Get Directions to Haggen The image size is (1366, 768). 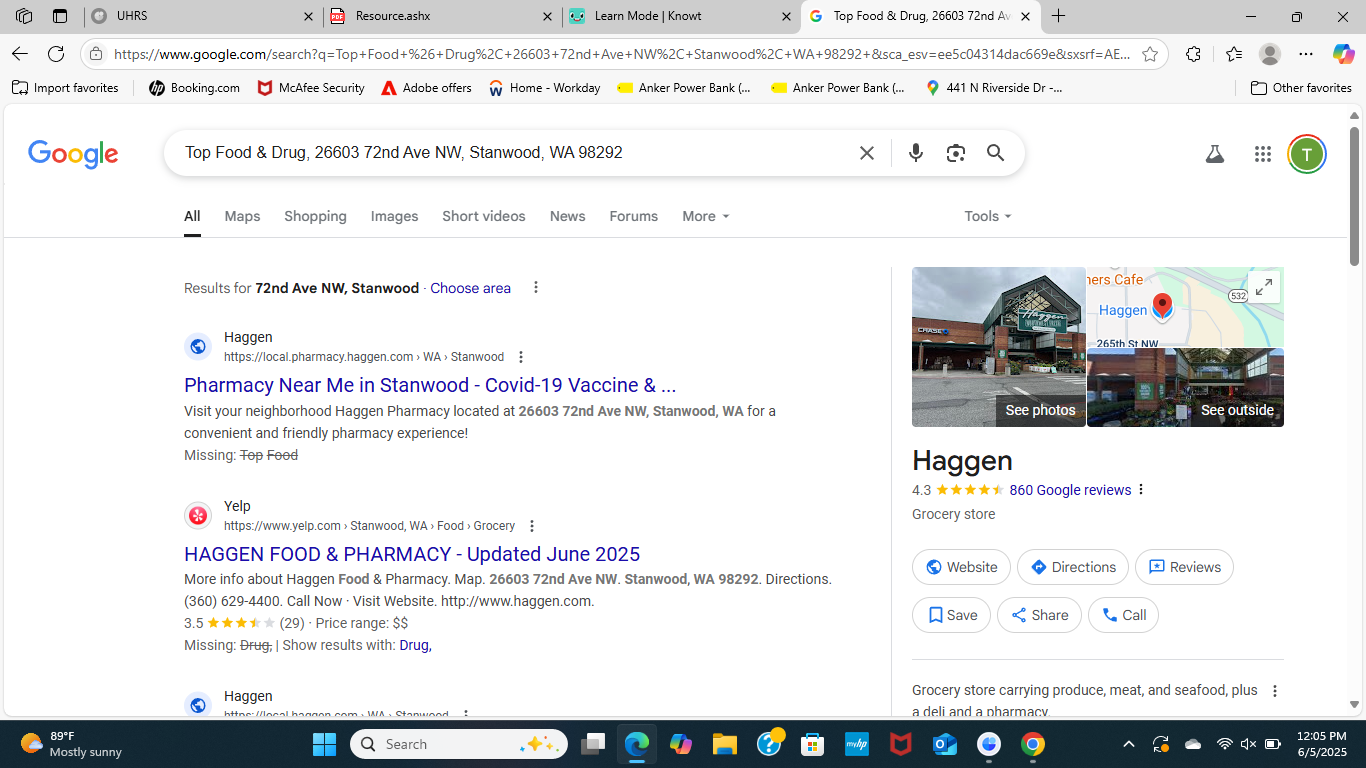click(x=1073, y=567)
